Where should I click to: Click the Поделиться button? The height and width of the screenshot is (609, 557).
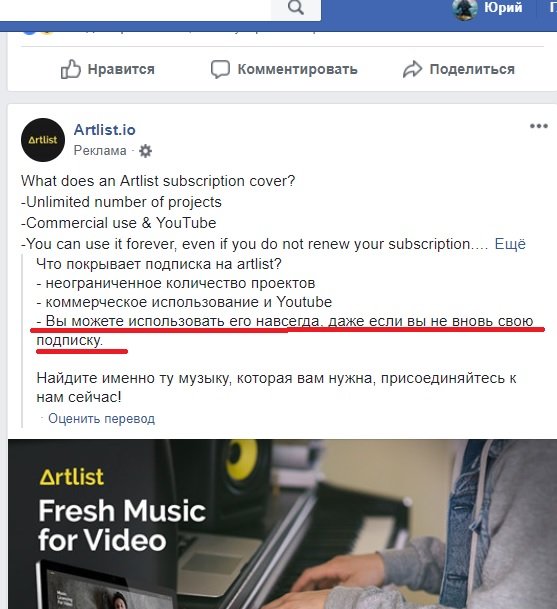coord(459,69)
